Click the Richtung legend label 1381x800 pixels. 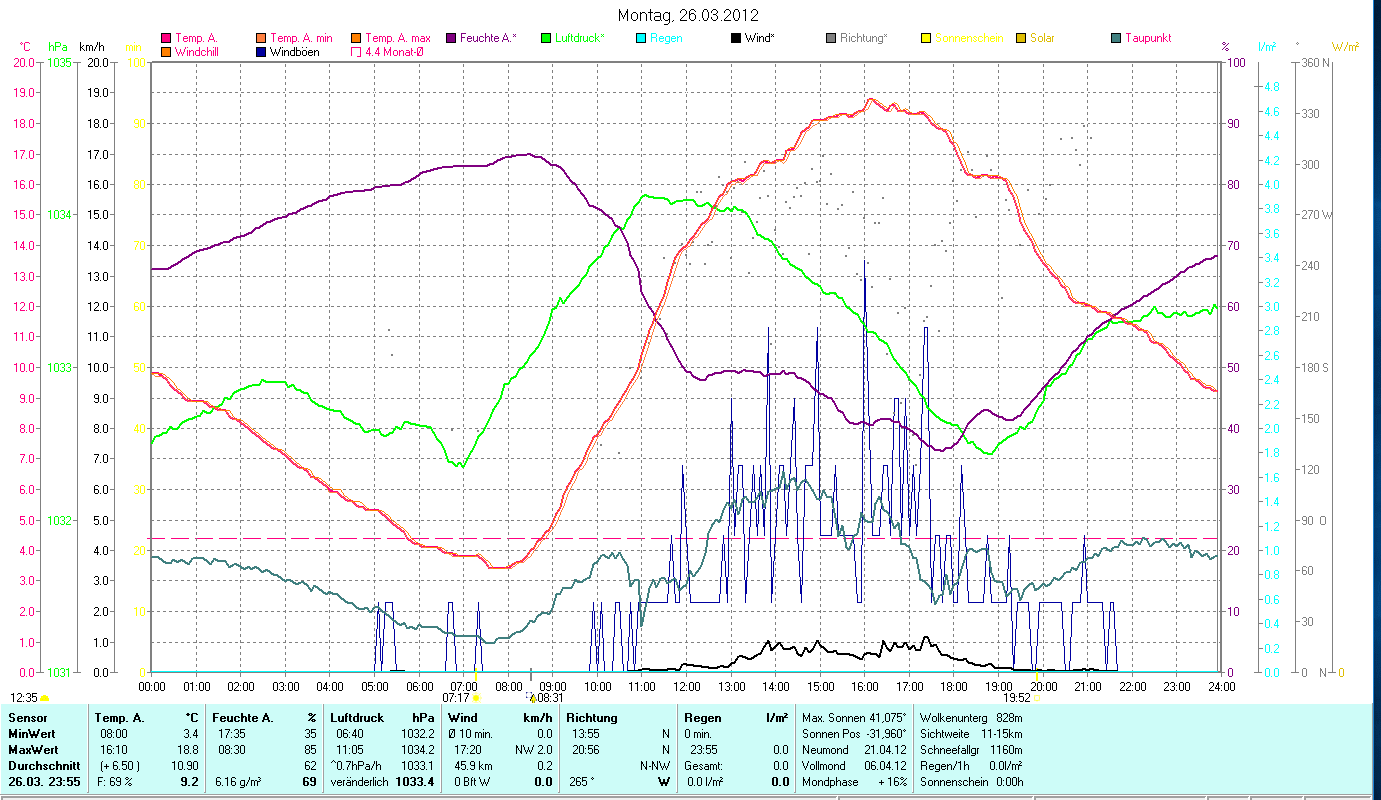tap(863, 39)
